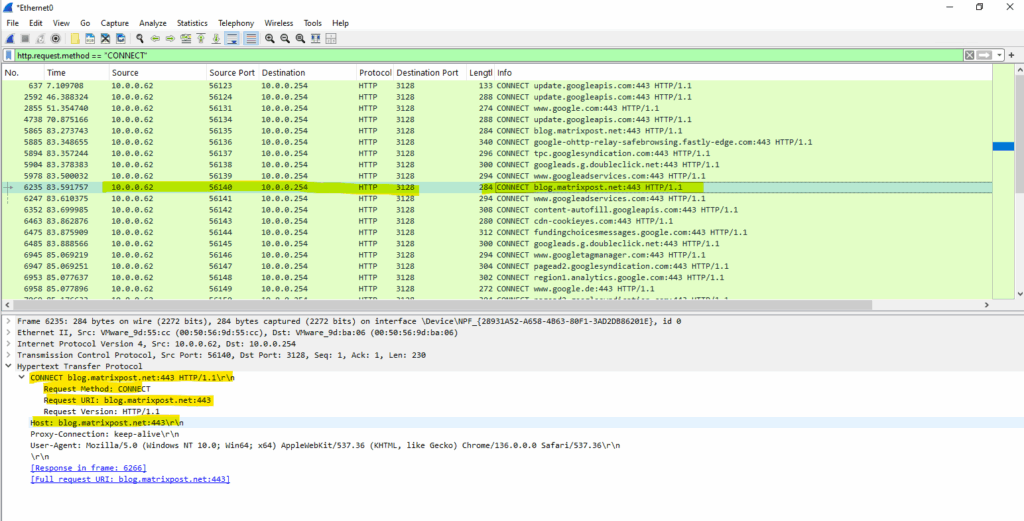Follow the Response in frame 6266 link
Image resolution: width=1024 pixels, height=521 pixels.
pos(88,468)
